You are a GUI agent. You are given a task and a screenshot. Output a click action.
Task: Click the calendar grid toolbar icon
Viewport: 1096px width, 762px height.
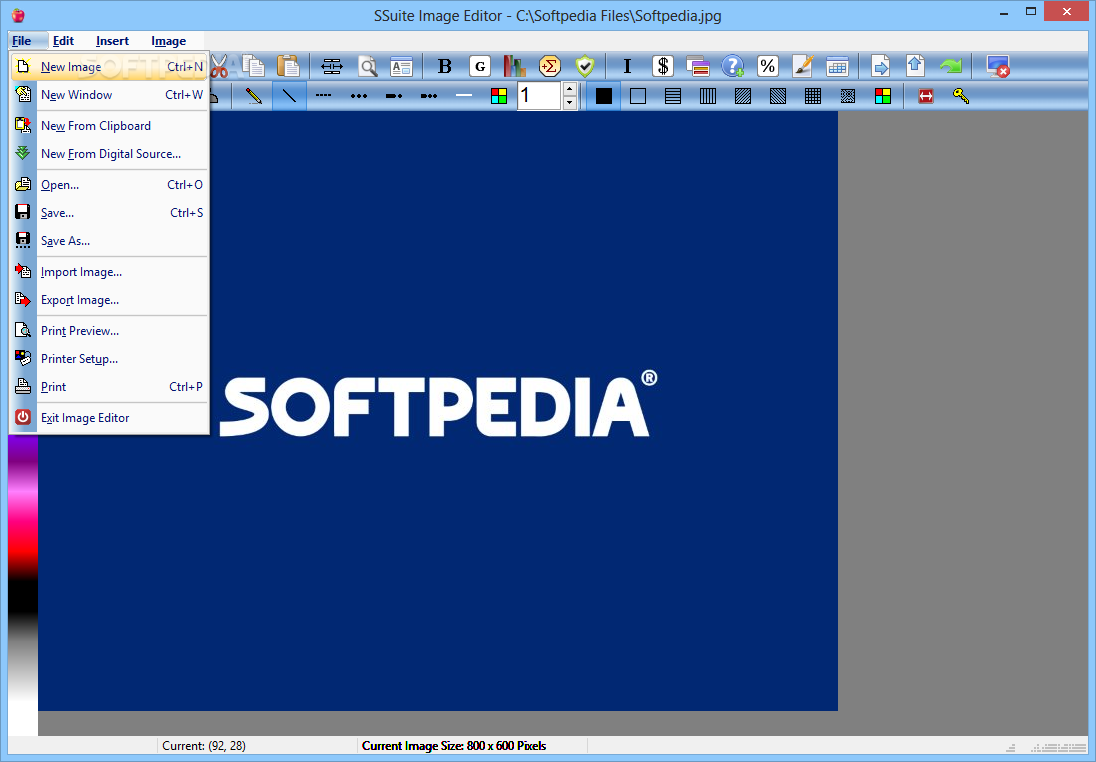837,66
